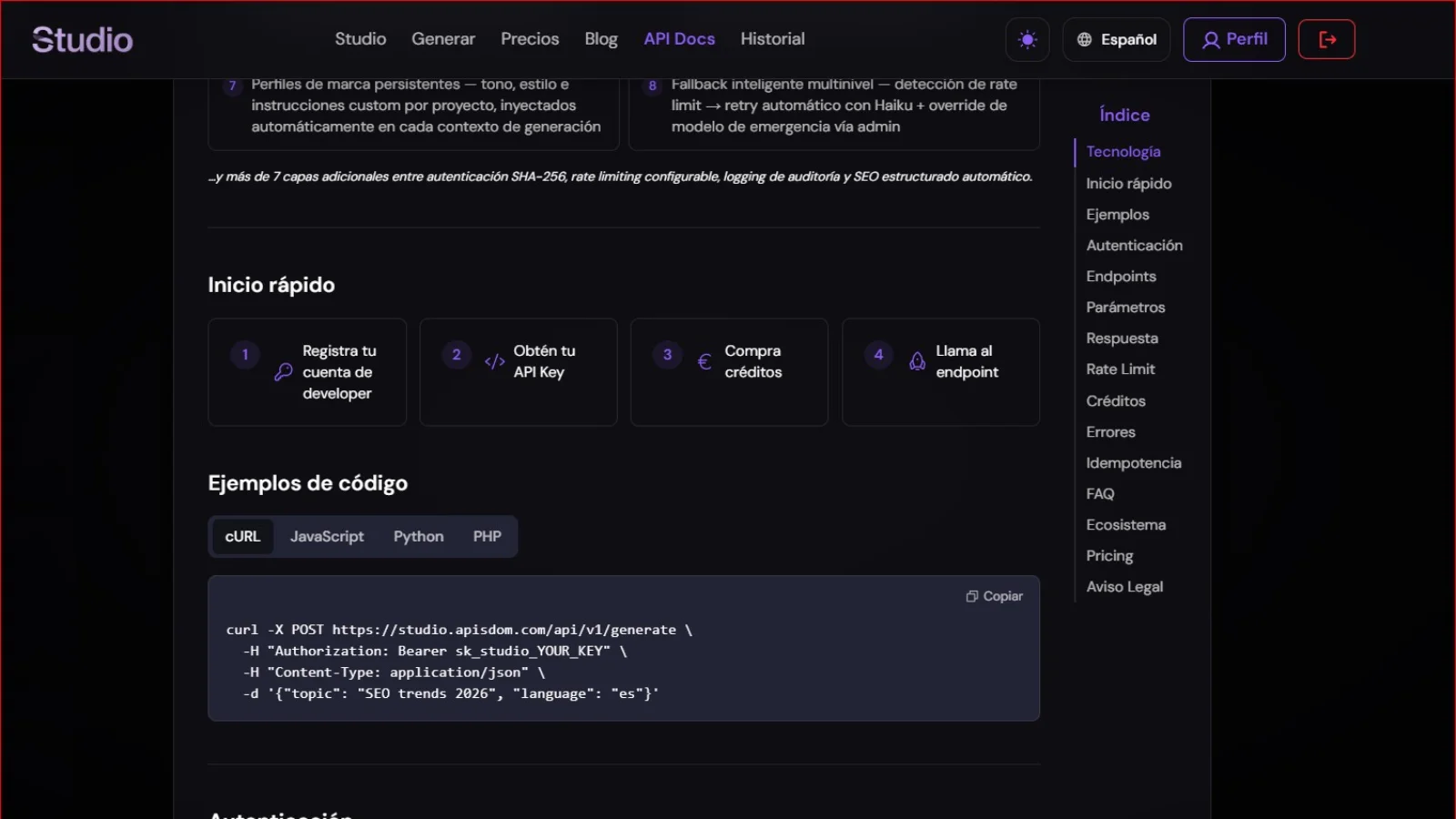Click the key icon in step 1
Screen dimensions: 1456x819
(x=280, y=372)
